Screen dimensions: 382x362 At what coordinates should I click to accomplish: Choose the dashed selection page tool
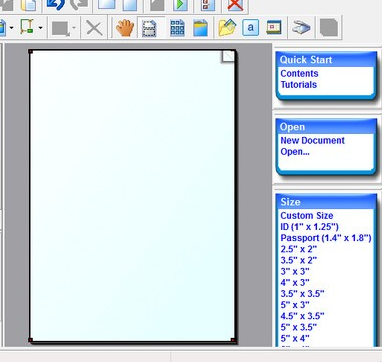[149, 28]
